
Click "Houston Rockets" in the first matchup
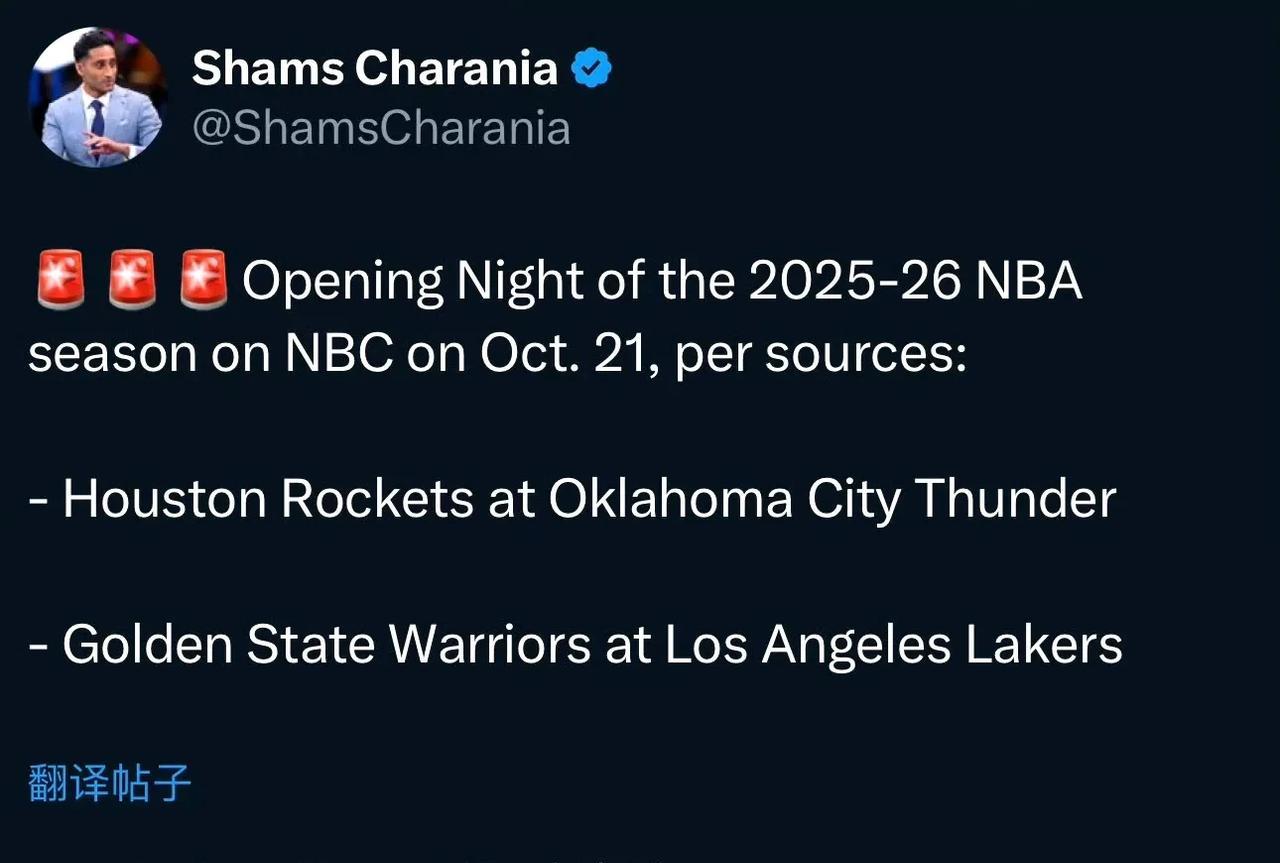point(268,499)
